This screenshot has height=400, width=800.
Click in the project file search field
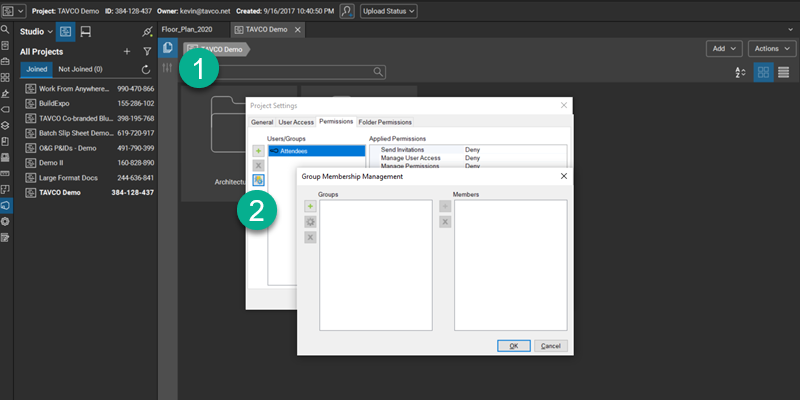[x=284, y=72]
